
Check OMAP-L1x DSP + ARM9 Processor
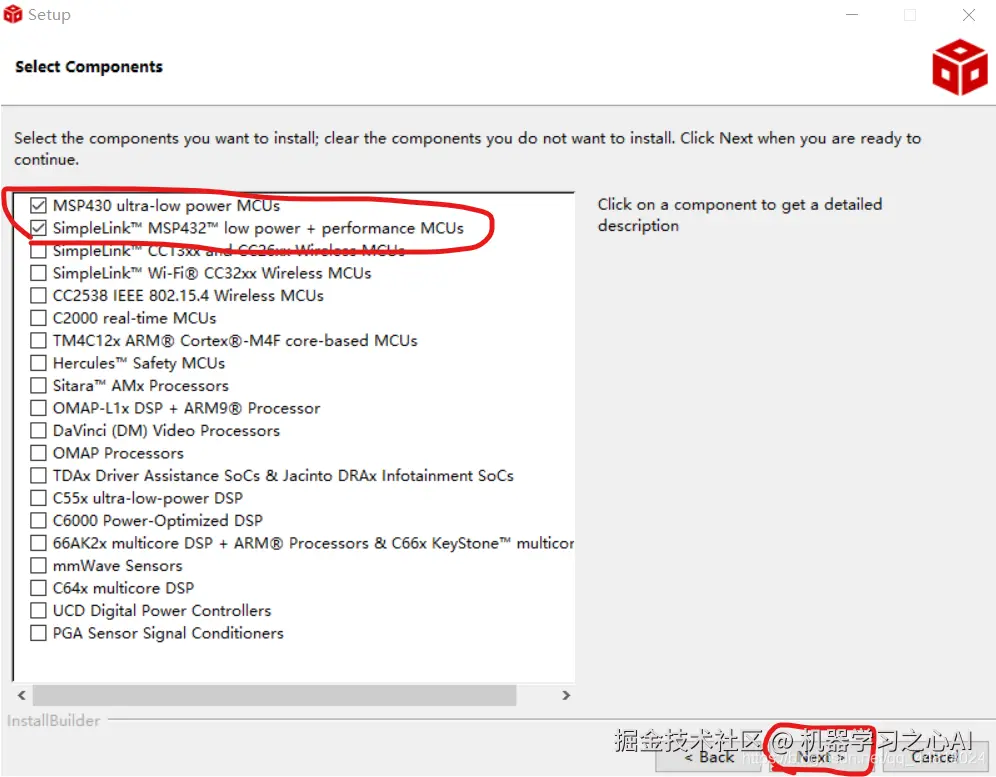[x=38, y=408]
